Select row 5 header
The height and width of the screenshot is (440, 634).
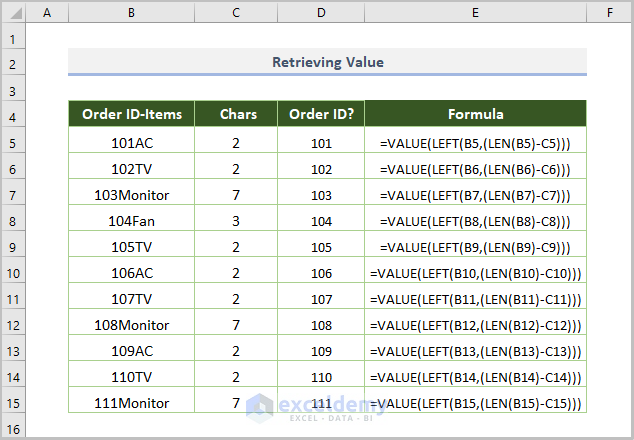pos(13,143)
